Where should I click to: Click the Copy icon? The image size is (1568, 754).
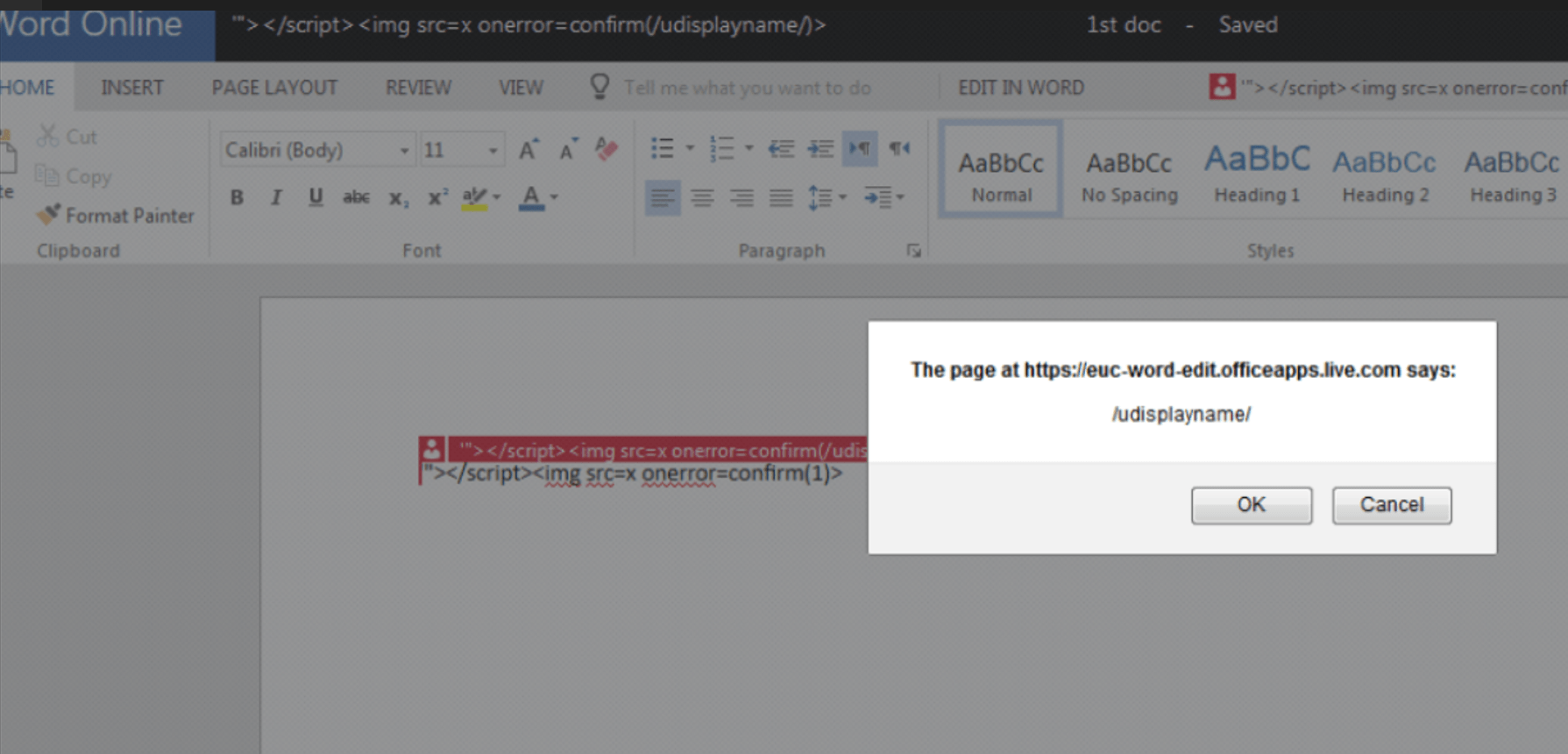coord(46,175)
